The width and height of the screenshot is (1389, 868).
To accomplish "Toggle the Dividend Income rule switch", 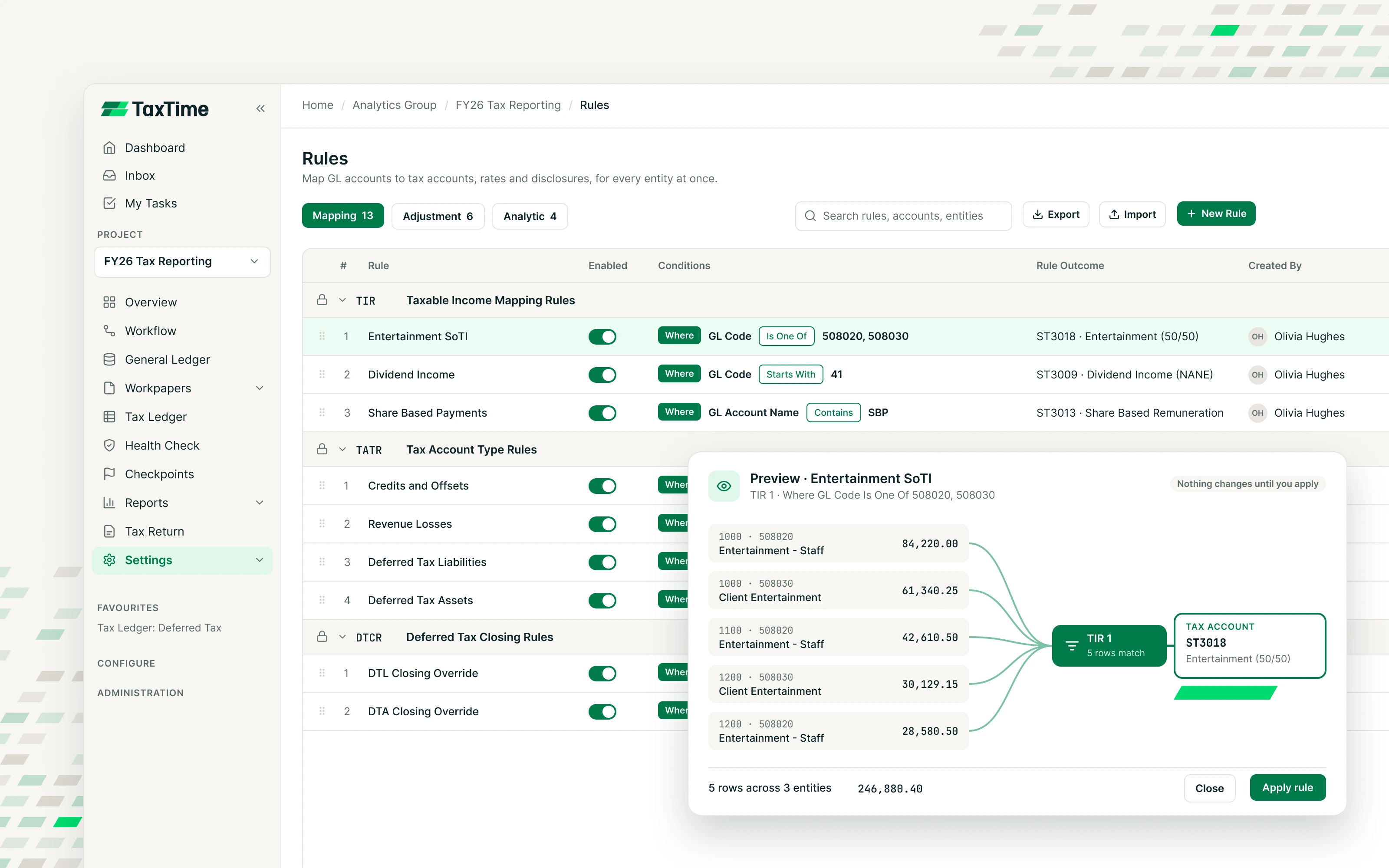I will pyautogui.click(x=602, y=375).
